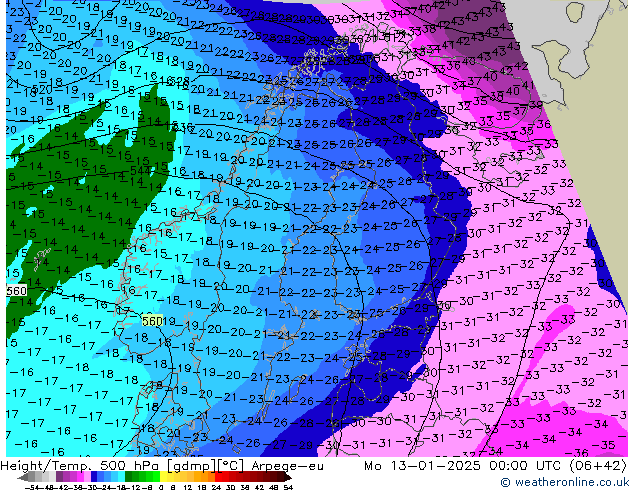Click the 54 value under the color scale

click(288, 488)
